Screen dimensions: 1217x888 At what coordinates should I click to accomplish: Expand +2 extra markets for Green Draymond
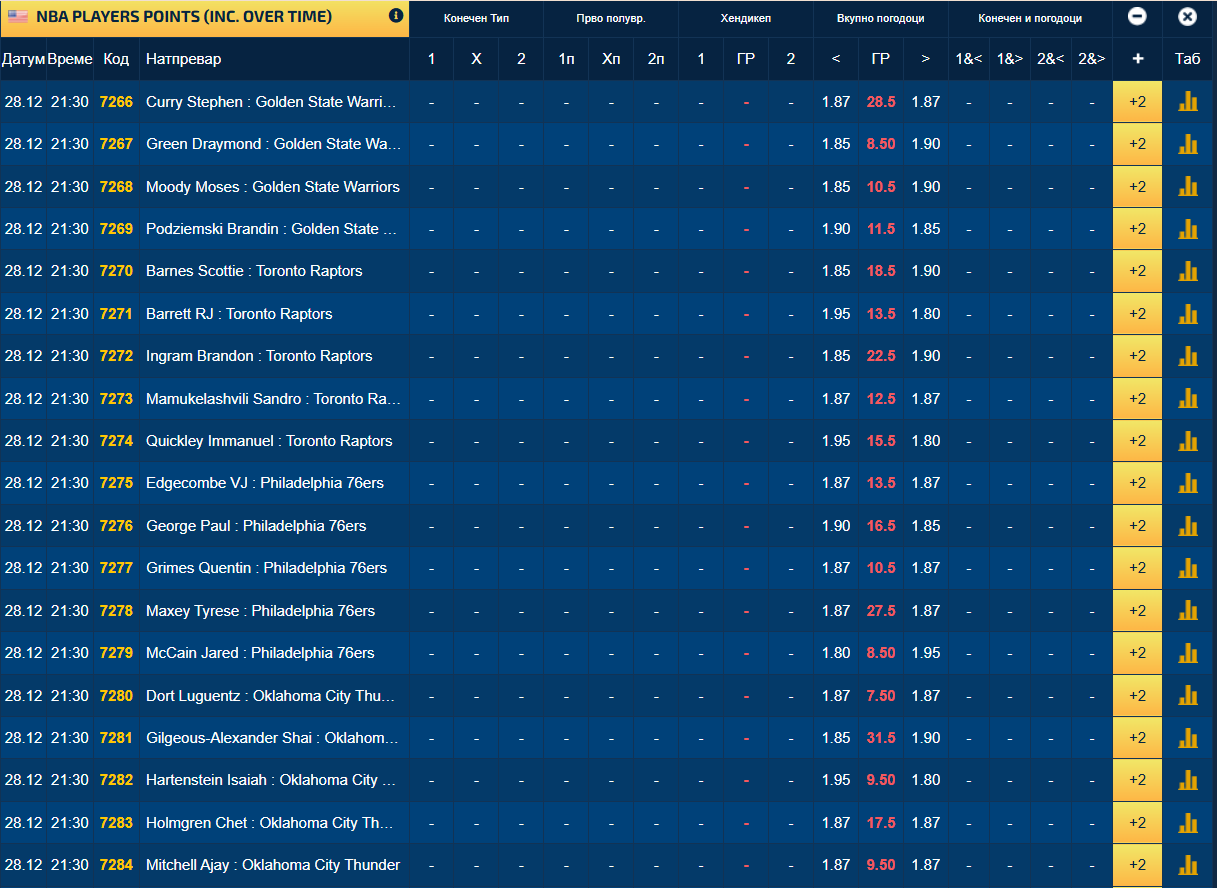(1137, 144)
